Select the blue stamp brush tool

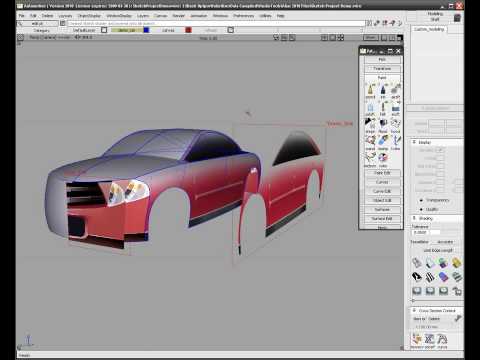point(383,143)
